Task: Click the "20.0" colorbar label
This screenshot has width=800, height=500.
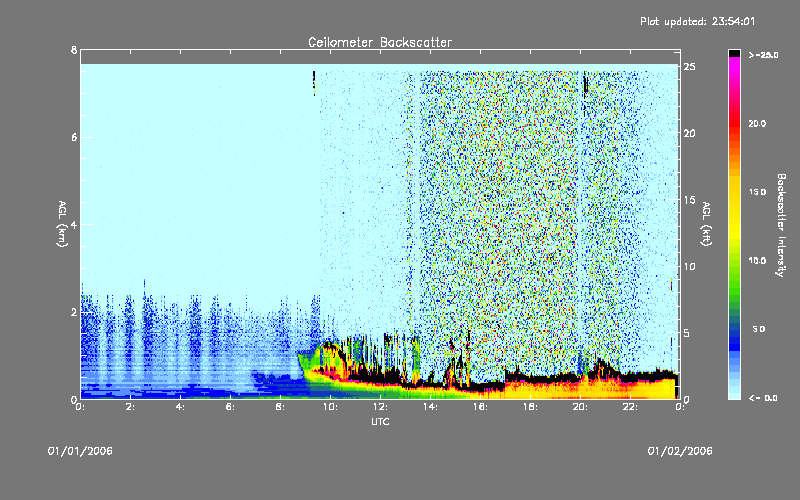Action: click(x=757, y=123)
